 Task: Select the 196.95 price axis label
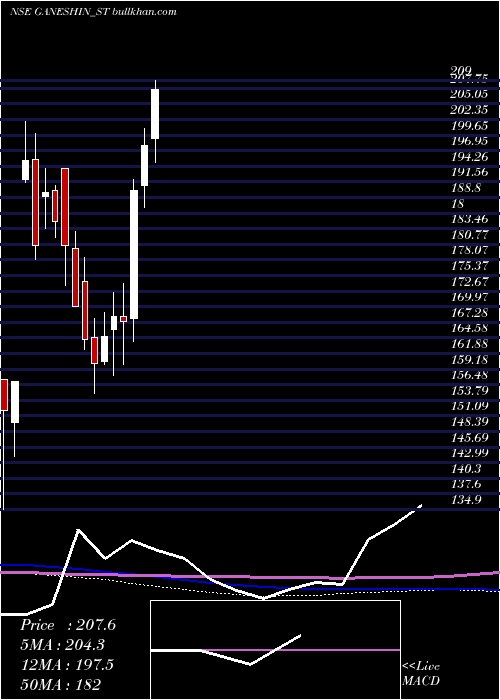pyautogui.click(x=469, y=141)
